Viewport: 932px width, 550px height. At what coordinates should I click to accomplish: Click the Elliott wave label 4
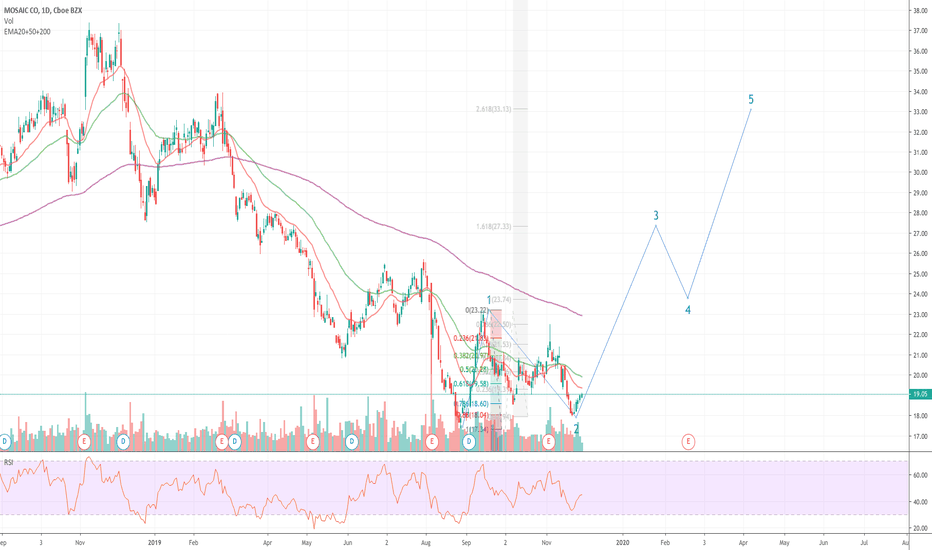point(688,310)
